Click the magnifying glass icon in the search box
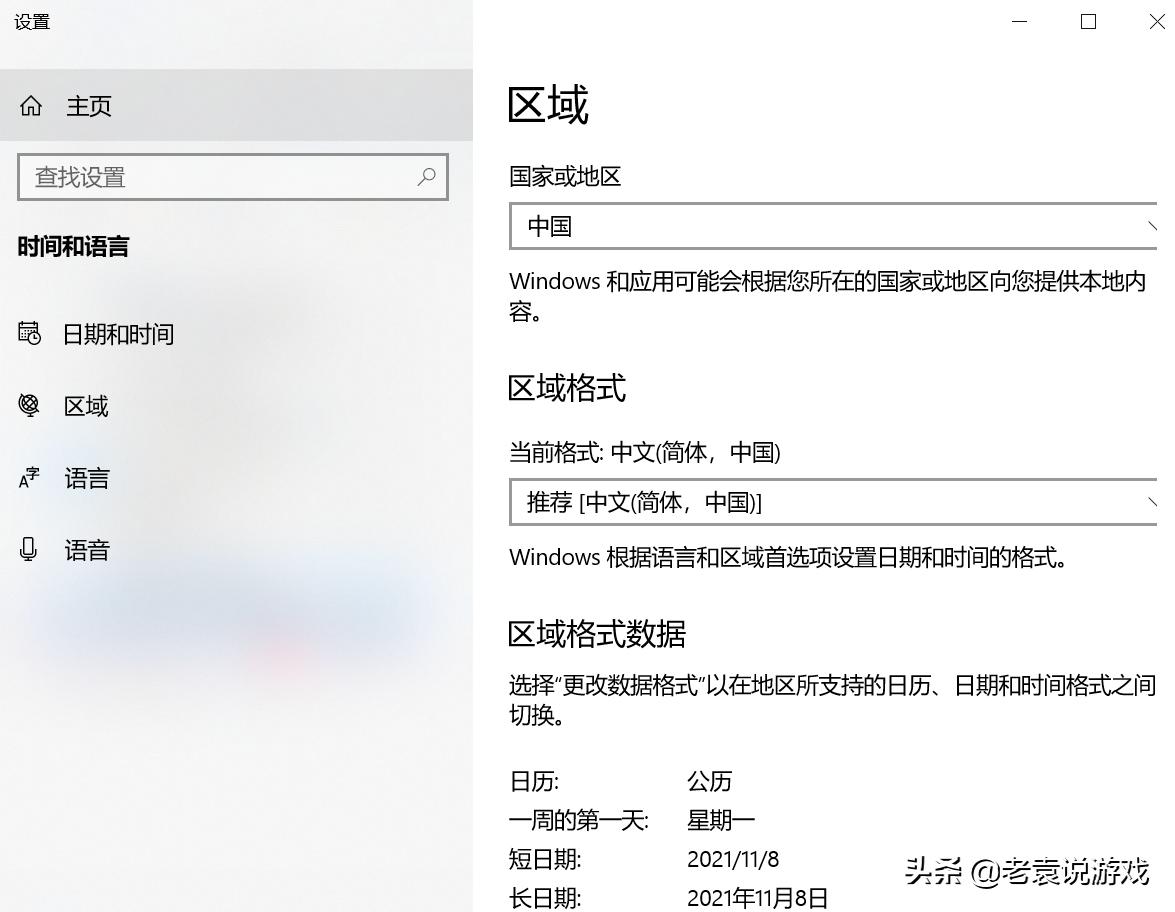Screen dimensions: 1175x912 428,177
